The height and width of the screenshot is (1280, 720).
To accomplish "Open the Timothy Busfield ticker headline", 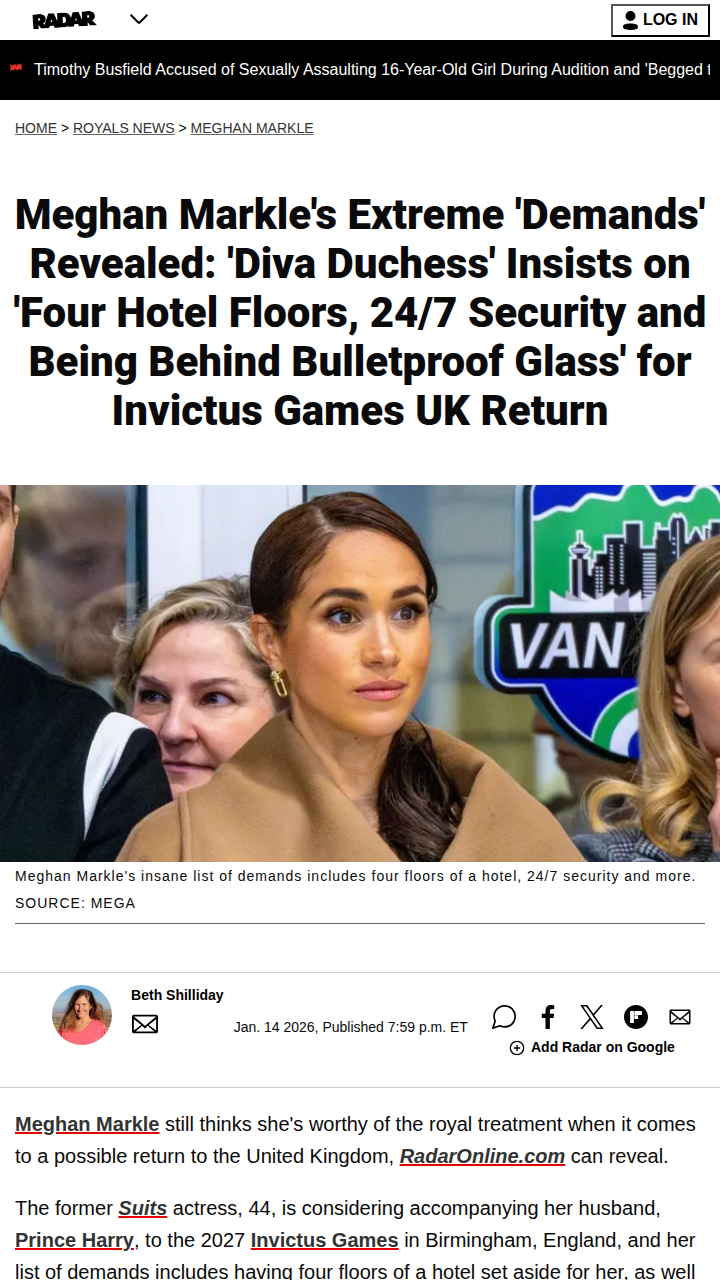I will pyautogui.click(x=372, y=70).
